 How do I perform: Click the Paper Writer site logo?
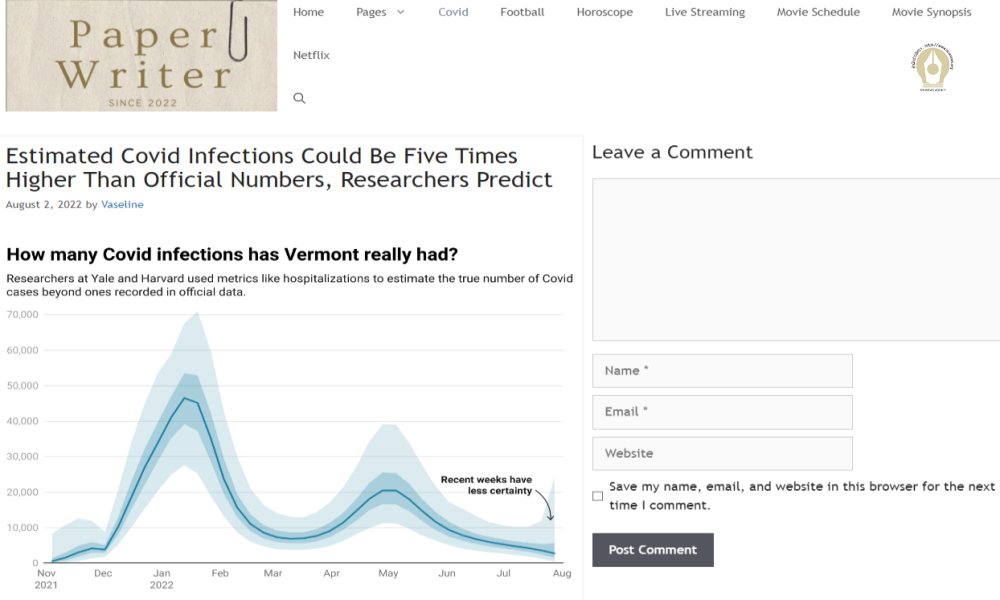141,56
